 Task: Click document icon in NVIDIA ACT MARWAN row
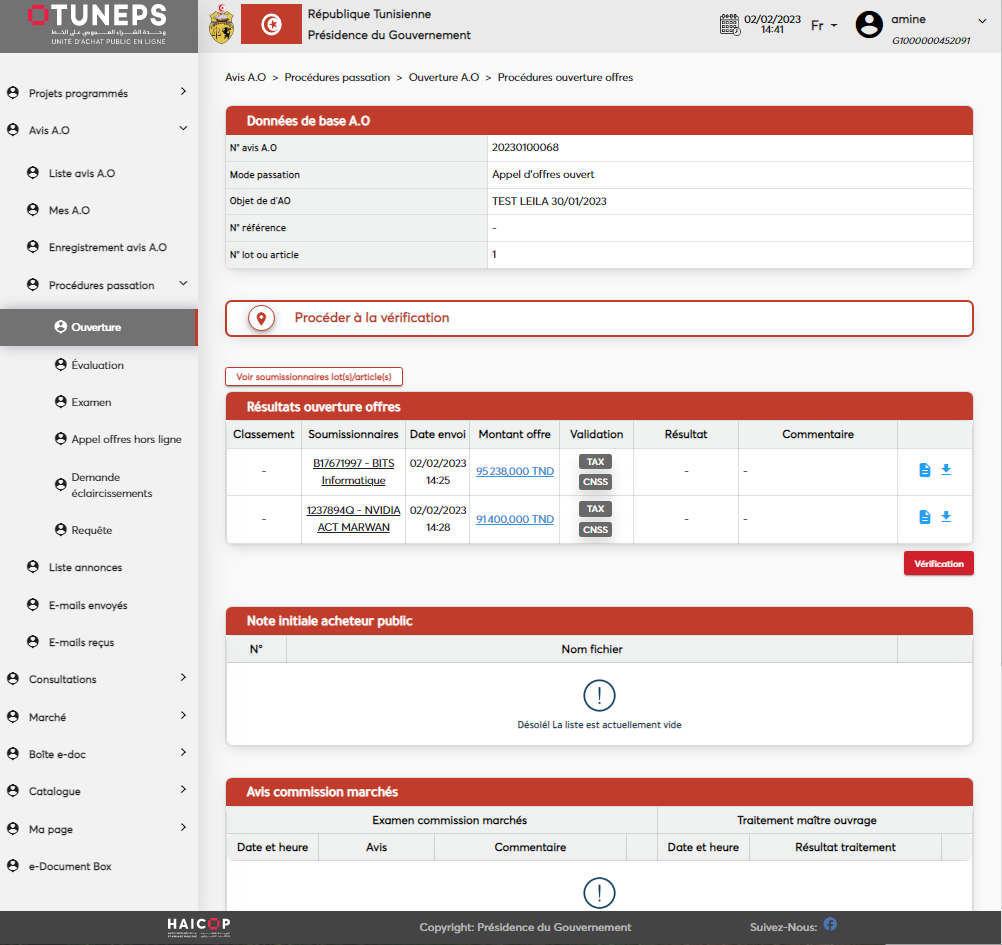point(925,517)
